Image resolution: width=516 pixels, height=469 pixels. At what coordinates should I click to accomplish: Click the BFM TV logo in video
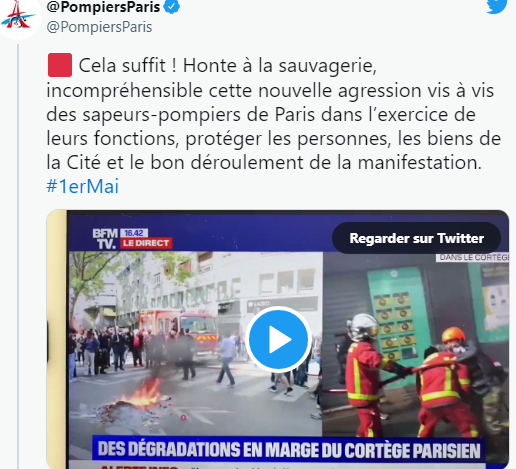click(105, 239)
